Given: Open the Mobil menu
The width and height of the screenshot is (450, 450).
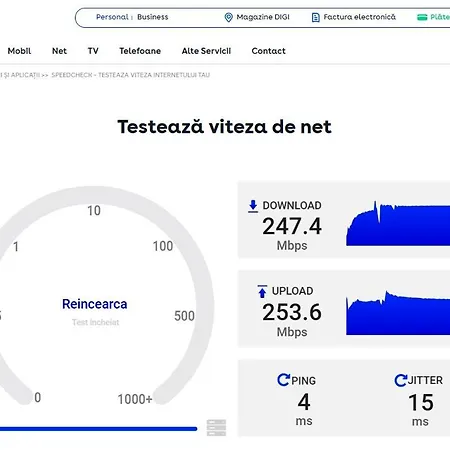Looking at the screenshot, I should point(19,51).
